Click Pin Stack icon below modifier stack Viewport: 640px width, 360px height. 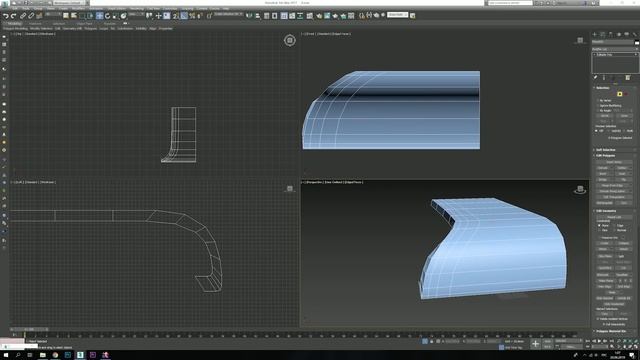[595, 78]
